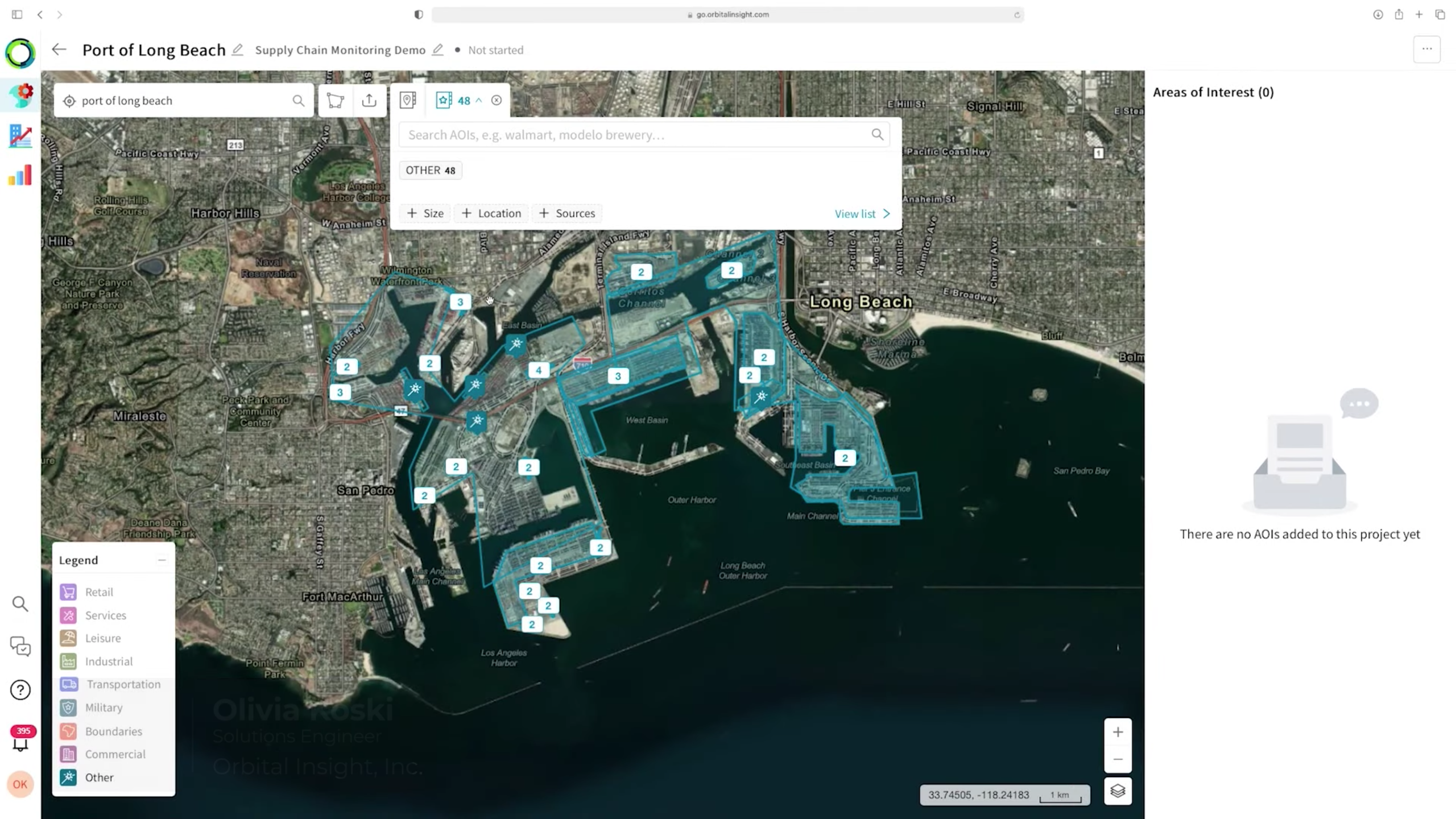The image size is (1456, 819).
Task: Click the export/download icon in toolbar
Action: 368,100
